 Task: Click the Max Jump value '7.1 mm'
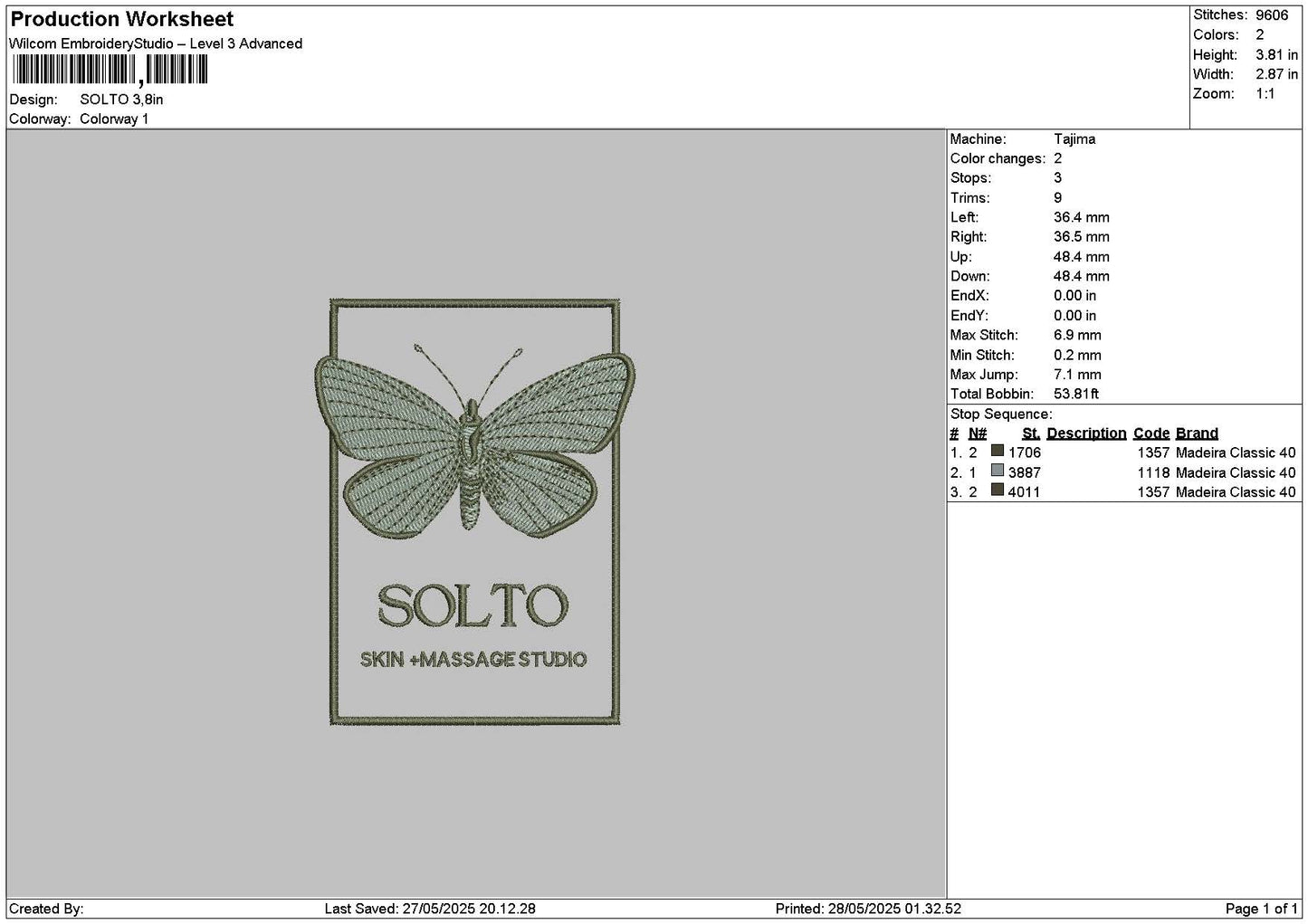(1077, 375)
